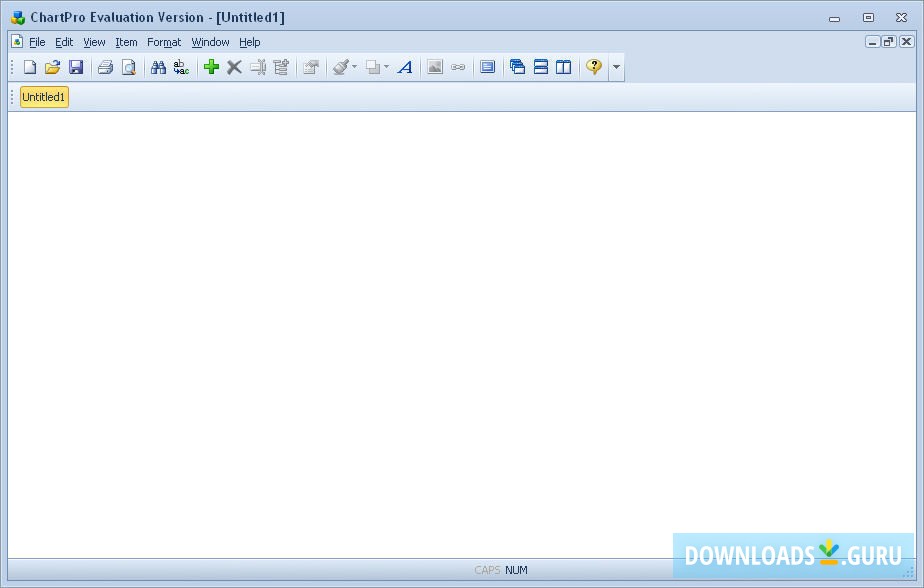This screenshot has width=924, height=588.
Task: Insert a picture with the image icon
Action: [435, 67]
